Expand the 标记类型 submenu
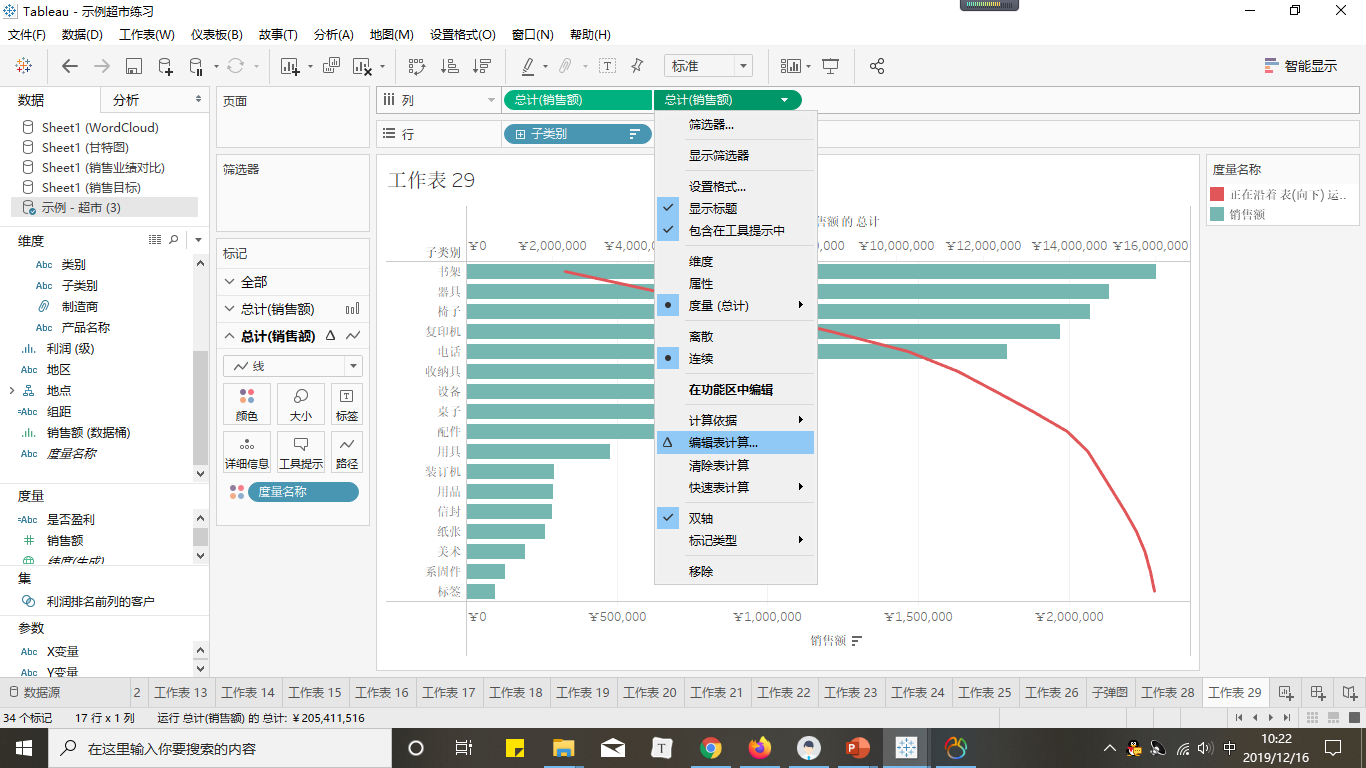The image size is (1366, 768). click(x=736, y=540)
